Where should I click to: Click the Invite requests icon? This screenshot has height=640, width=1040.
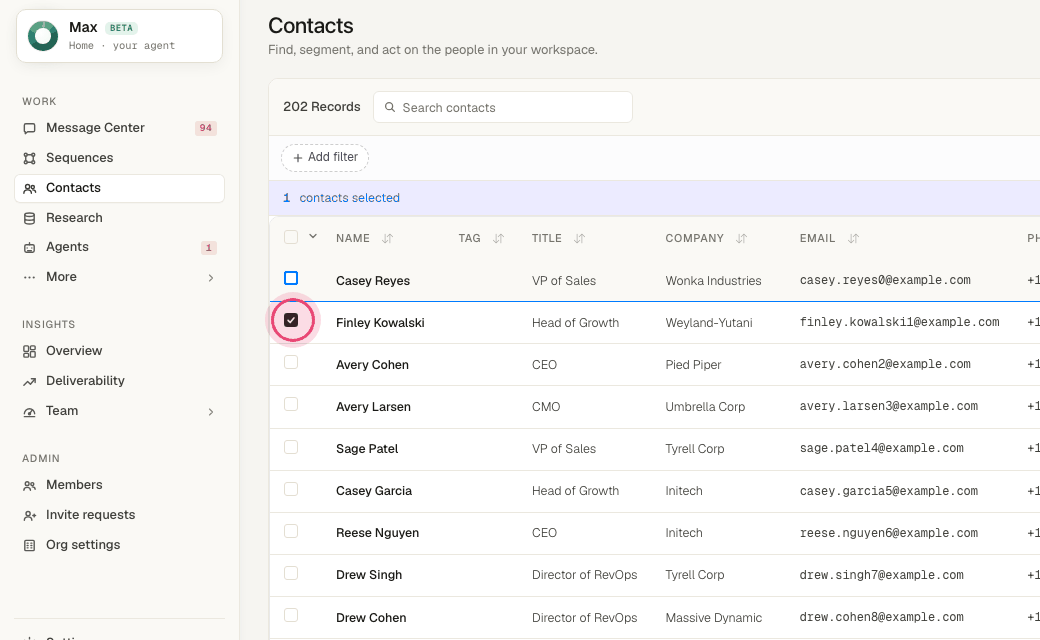click(29, 515)
